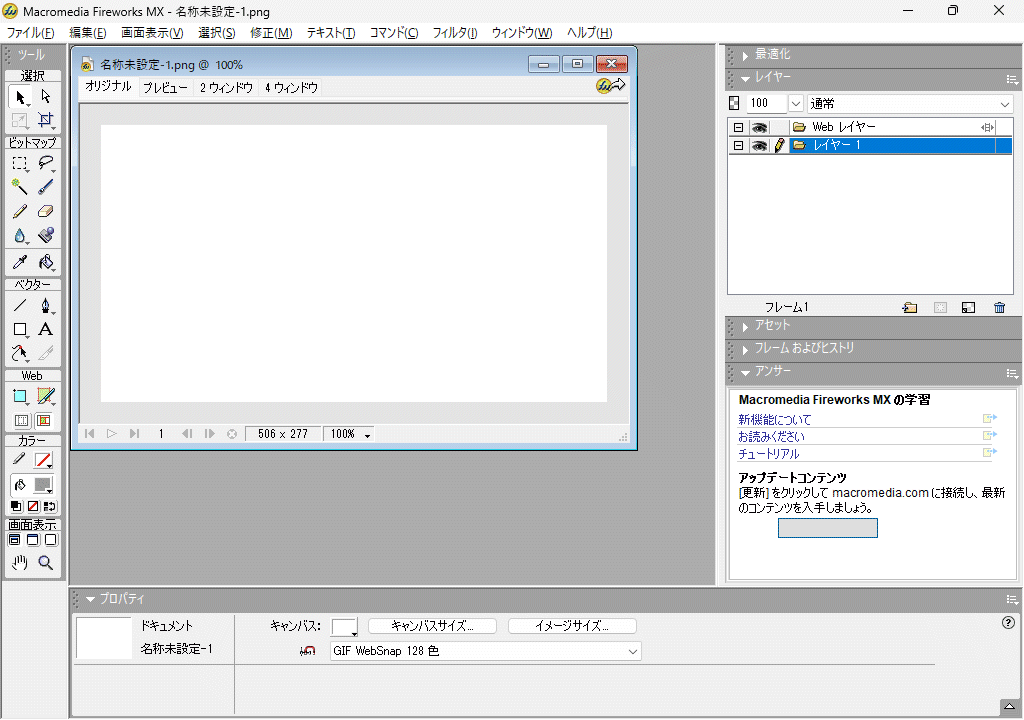The image size is (1024, 720).
Task: Add a new layer with folder icon
Action: click(x=909, y=308)
